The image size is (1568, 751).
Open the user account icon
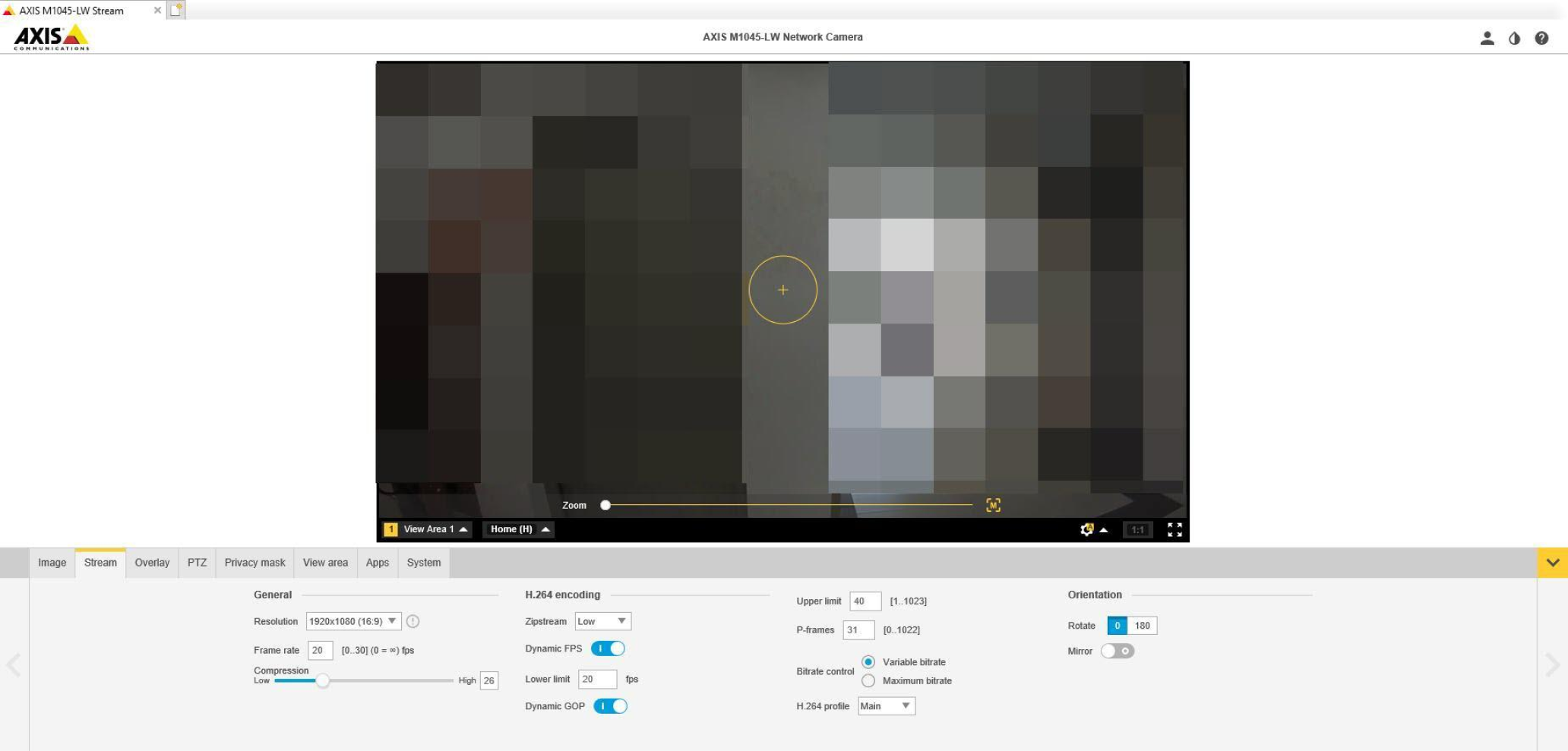pos(1487,38)
